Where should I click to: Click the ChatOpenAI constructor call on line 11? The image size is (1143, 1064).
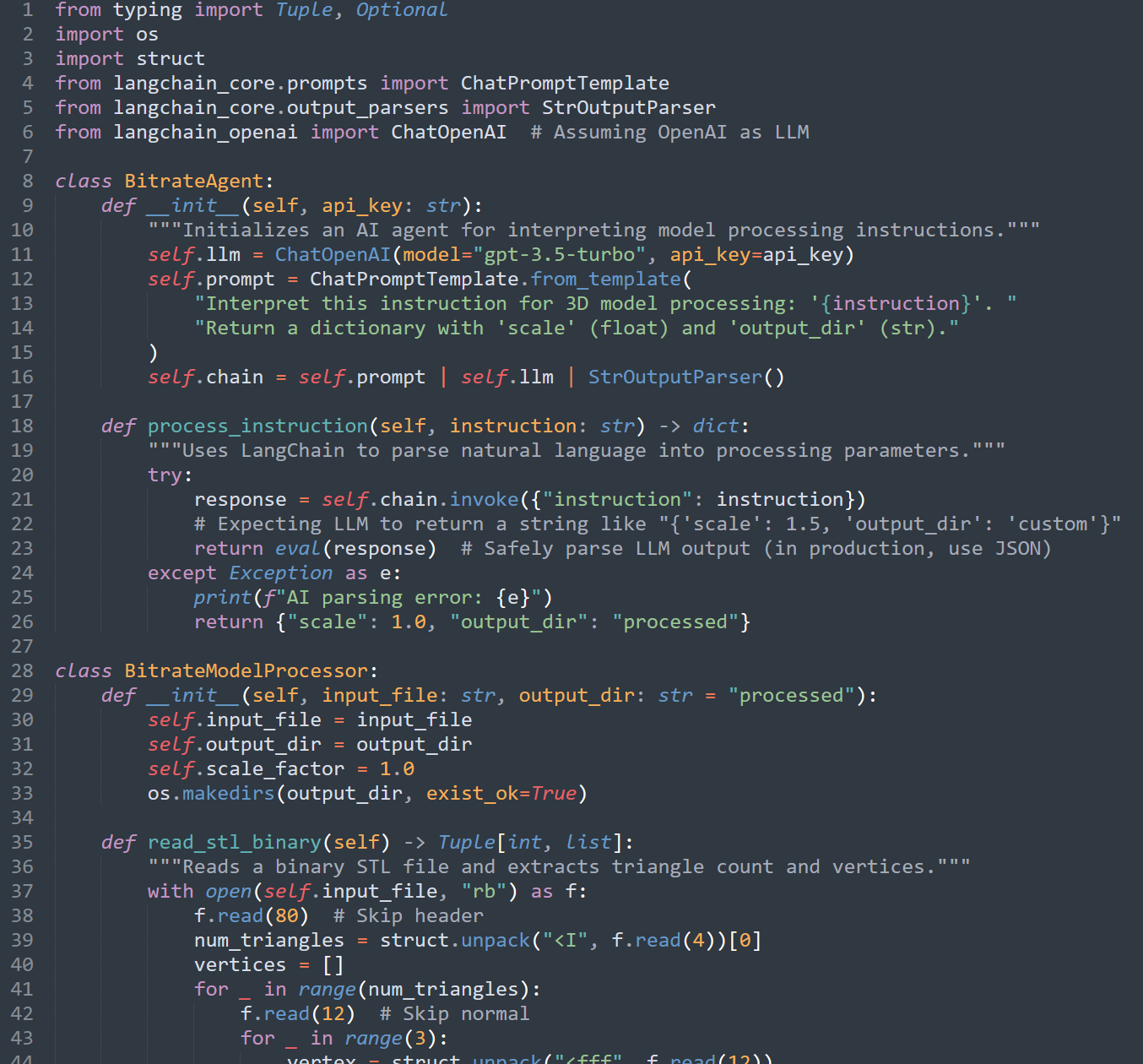click(333, 254)
